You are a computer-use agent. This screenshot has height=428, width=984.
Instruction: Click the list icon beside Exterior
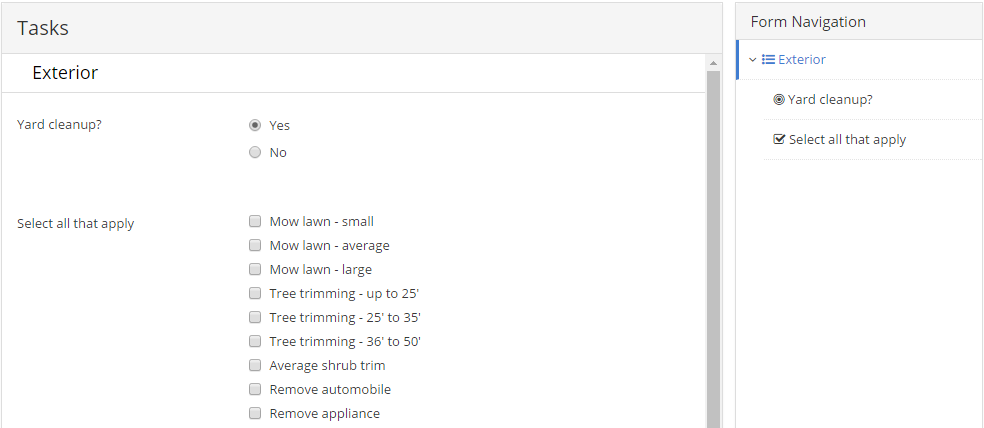[x=768, y=60]
